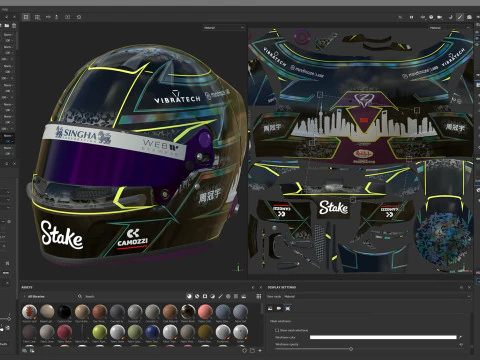The height and width of the screenshot is (360, 480).
Task: Click the pause rendering icon in top toolbar
Action: [412, 17]
